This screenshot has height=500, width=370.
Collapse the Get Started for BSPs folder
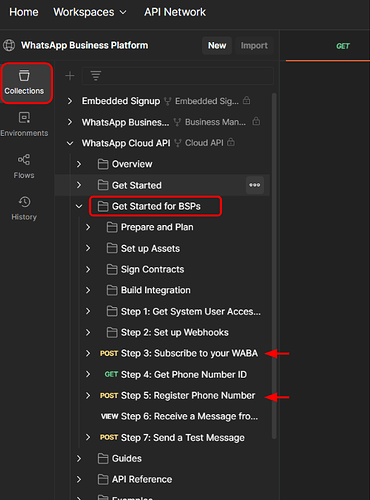(x=79, y=206)
